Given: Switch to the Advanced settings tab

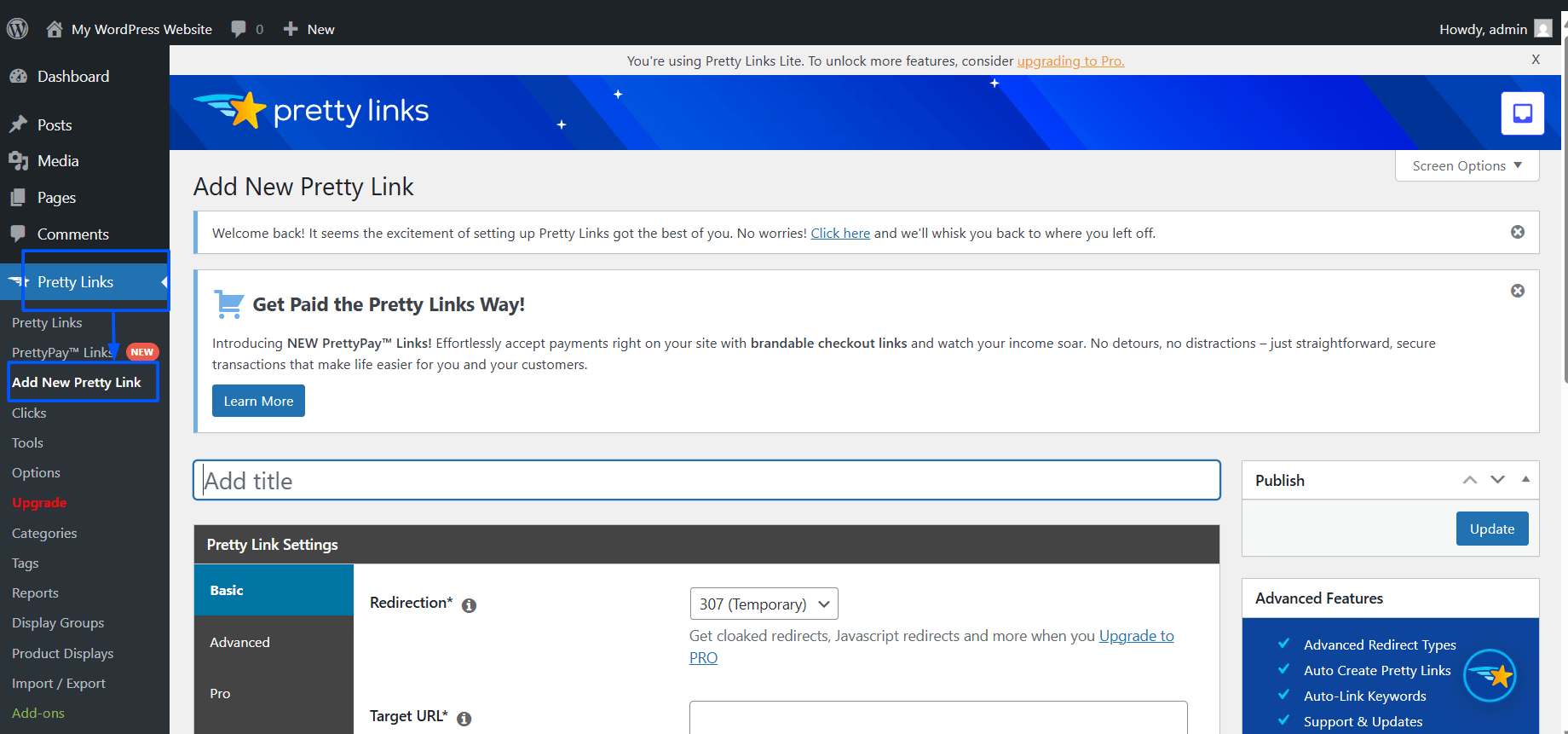Looking at the screenshot, I should 274,642.
